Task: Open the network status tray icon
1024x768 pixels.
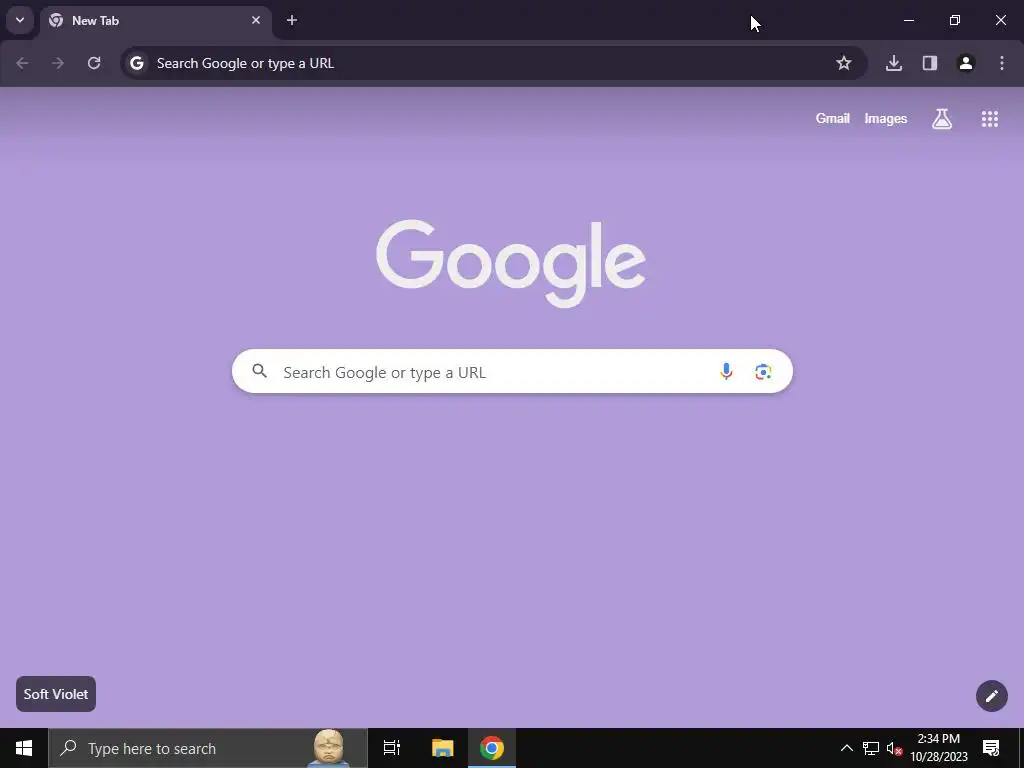Action: [871, 748]
